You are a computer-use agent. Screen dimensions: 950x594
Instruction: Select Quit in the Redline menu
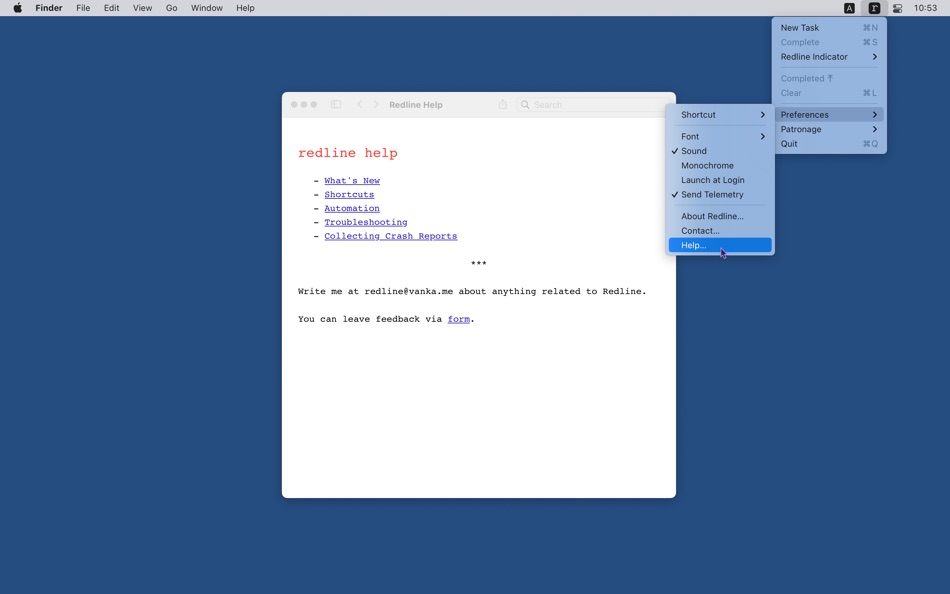[x=829, y=144]
